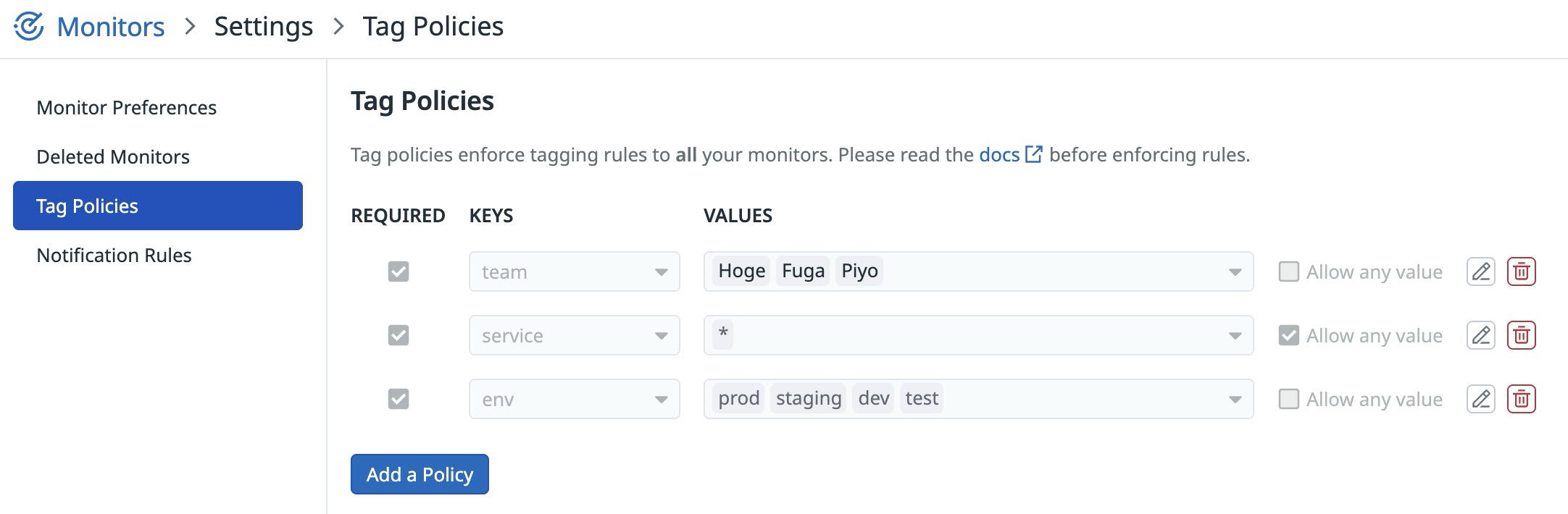Toggle the Required checkbox for the team policy
This screenshot has width=1568, height=514.
pyautogui.click(x=398, y=271)
